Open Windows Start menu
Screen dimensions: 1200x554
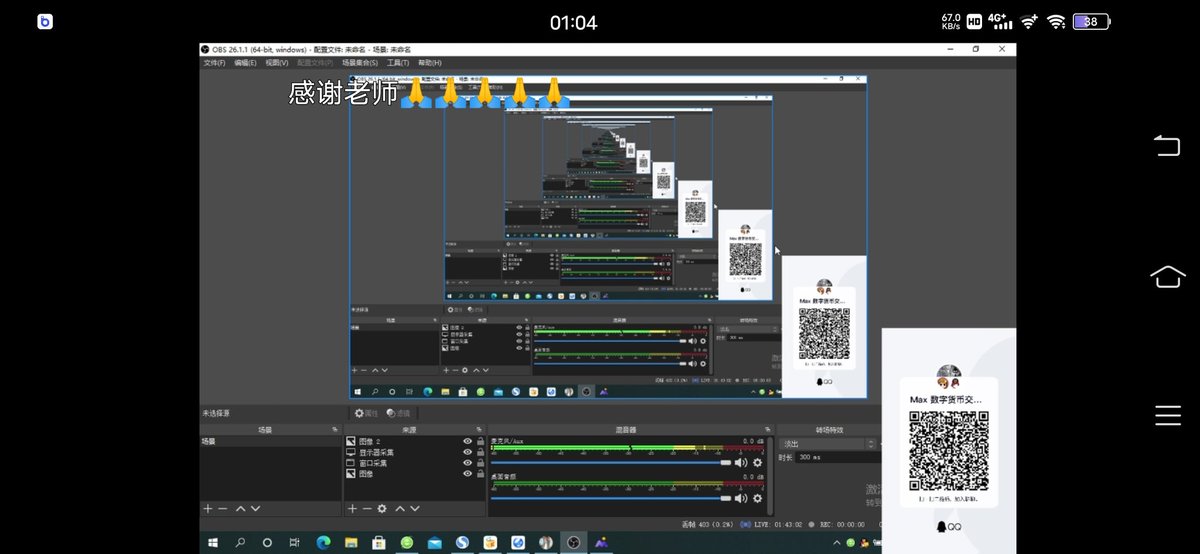[213, 542]
